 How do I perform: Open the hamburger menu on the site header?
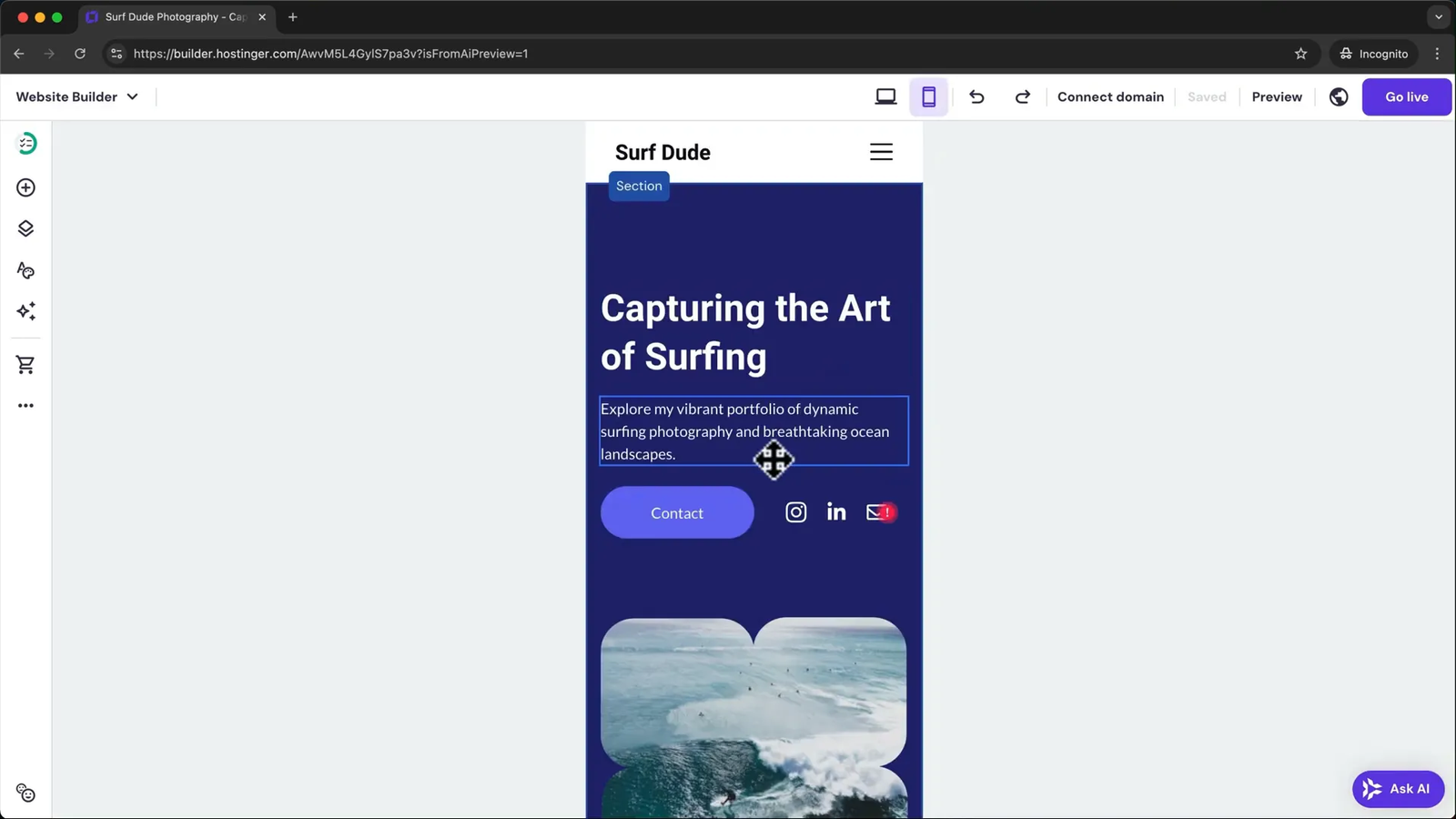click(881, 152)
